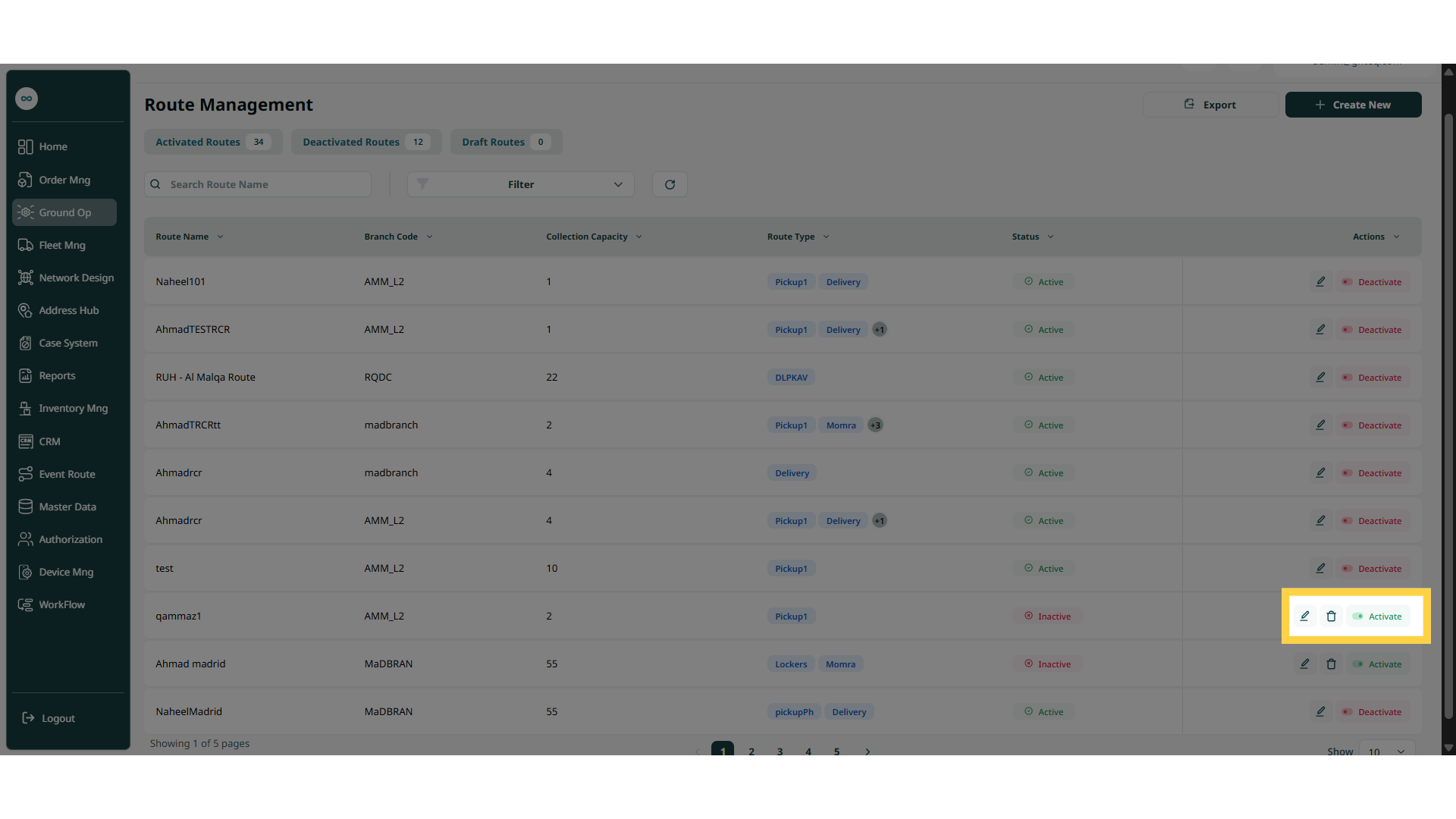
Task: Delete the qammaz1 route
Action: (1331, 616)
